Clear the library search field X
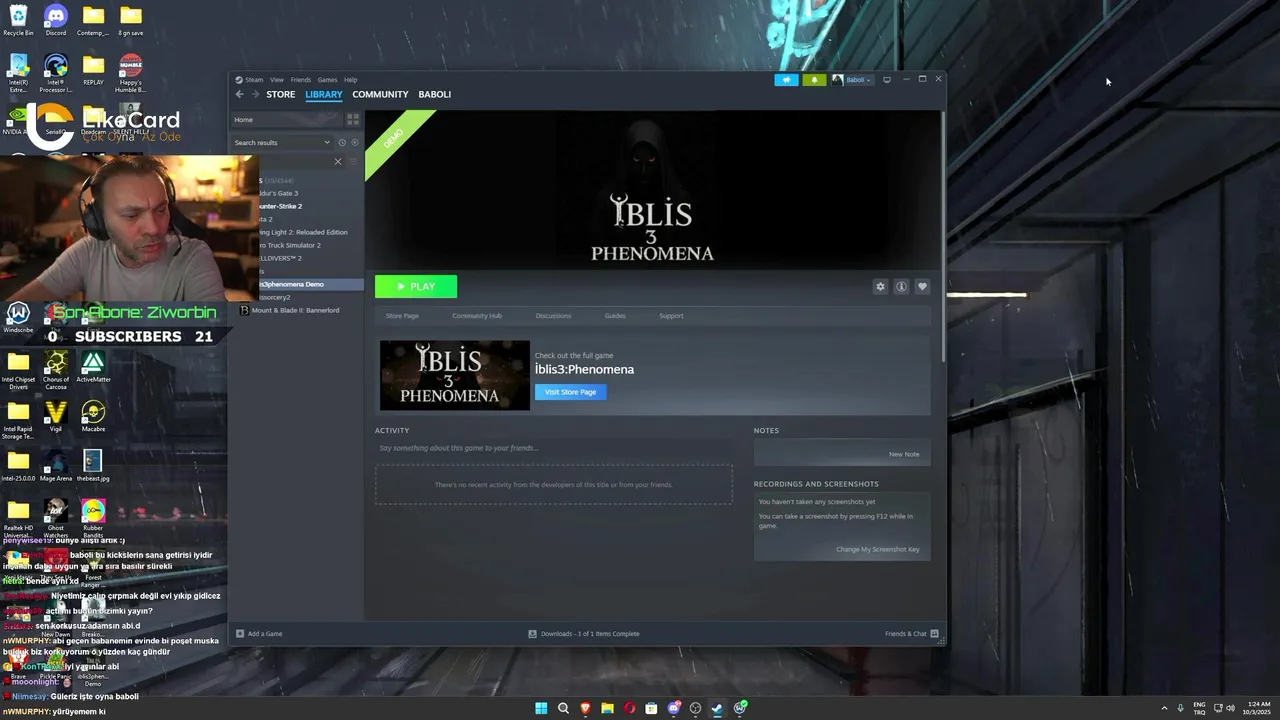 click(x=338, y=162)
